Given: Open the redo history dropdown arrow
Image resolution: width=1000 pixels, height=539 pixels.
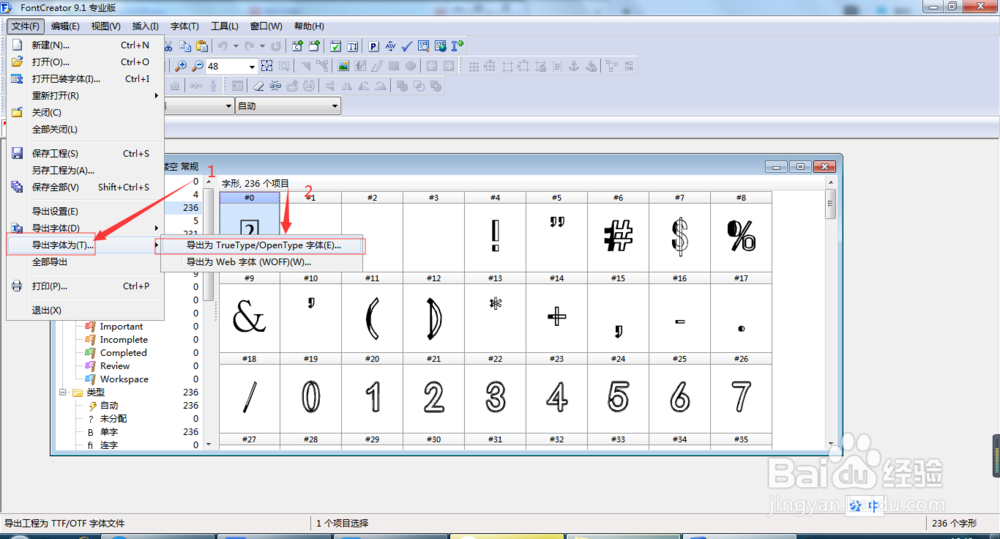Looking at the screenshot, I should 262,46.
